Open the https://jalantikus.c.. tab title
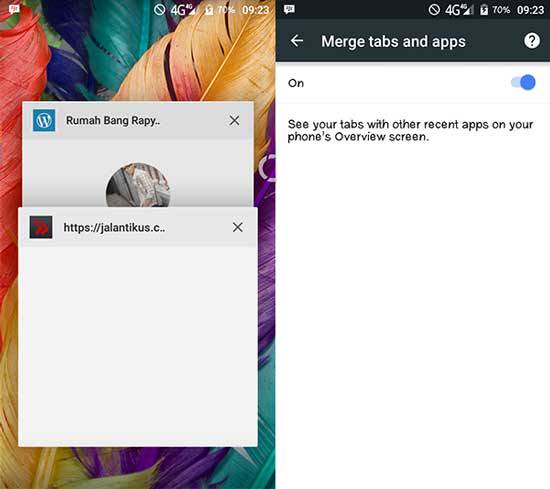 (x=114, y=228)
